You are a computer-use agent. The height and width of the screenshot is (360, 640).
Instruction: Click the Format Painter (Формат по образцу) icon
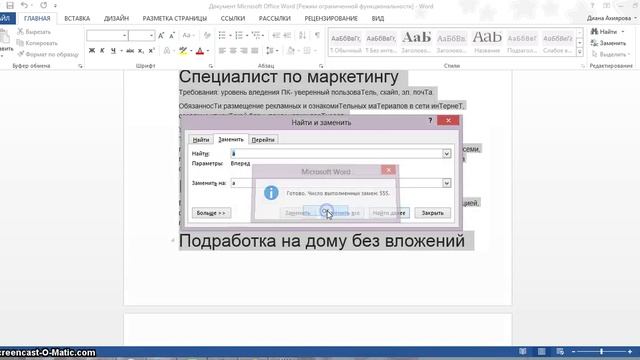[x=20, y=54]
